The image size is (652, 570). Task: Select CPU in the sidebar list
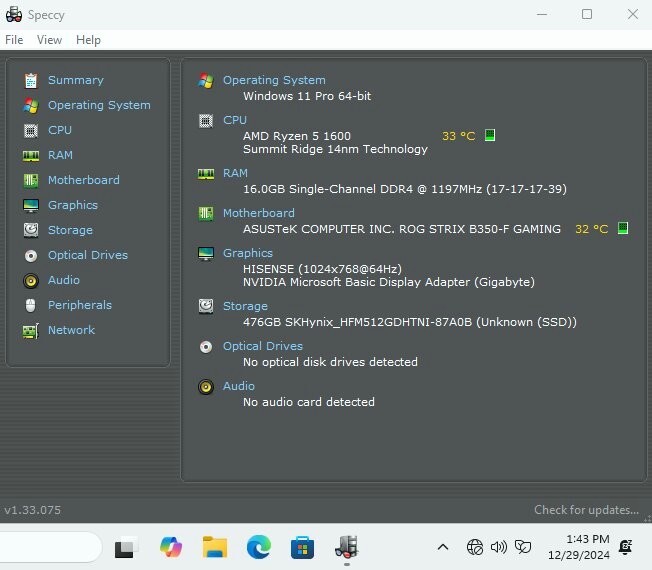[60, 130]
